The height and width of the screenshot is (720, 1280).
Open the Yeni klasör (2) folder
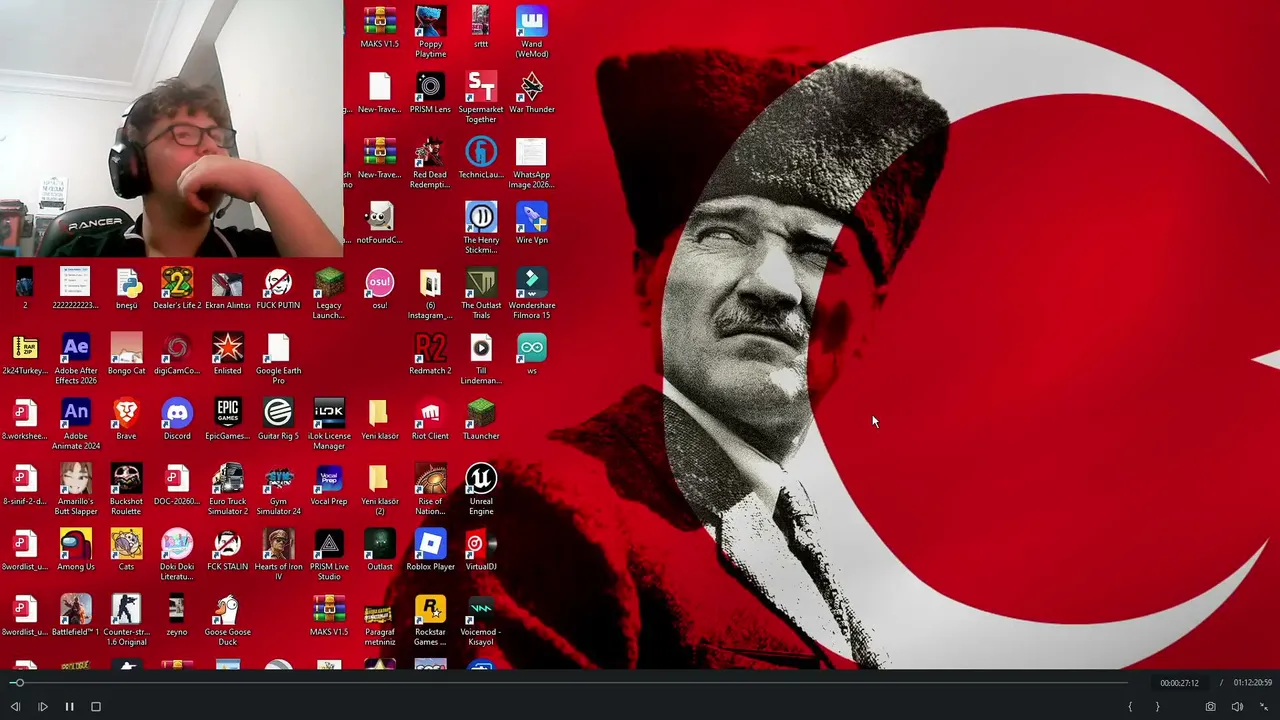tap(380, 490)
